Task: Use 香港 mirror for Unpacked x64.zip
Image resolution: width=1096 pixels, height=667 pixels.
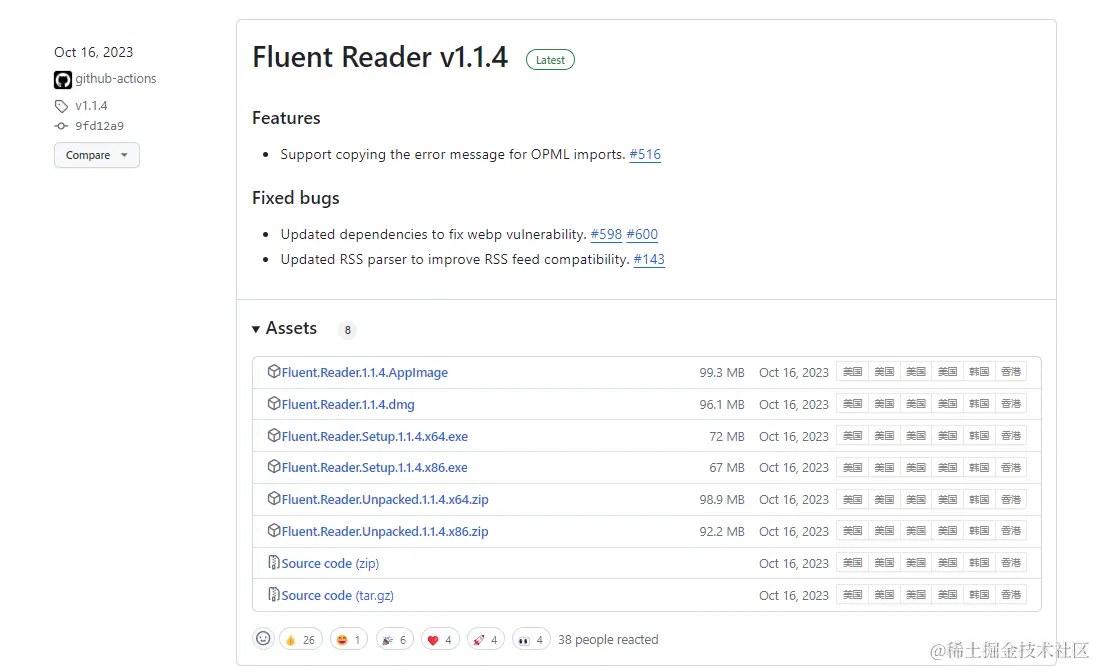Action: pyautogui.click(x=1011, y=499)
